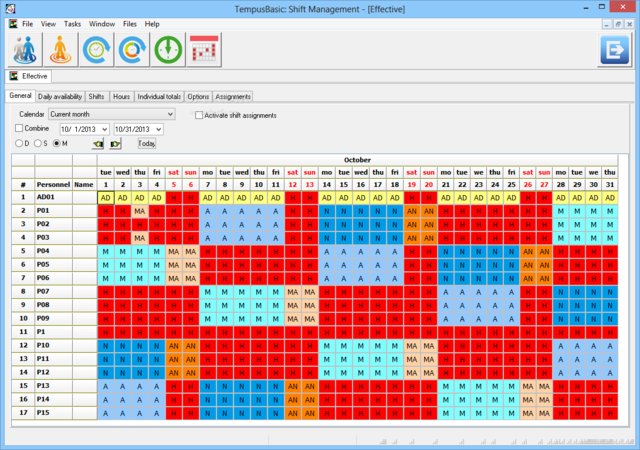Click the blue clock refresh toolbar icon
The width and height of the screenshot is (640, 450).
pos(97,50)
